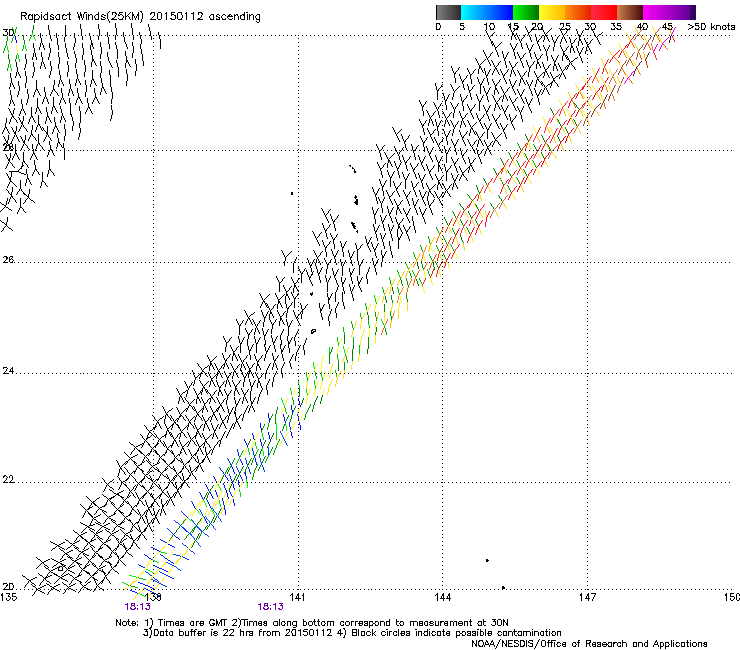Screen dimensions: 740x650
Task: Click legend tick label '35'
Action: pos(616,27)
